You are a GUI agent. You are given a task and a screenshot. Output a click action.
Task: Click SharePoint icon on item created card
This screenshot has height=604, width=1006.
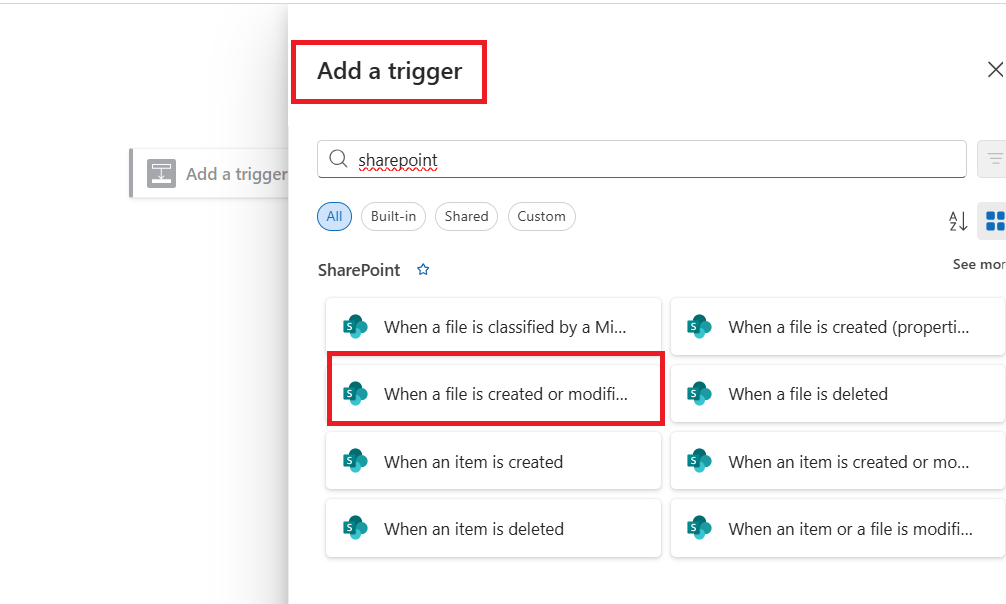click(x=355, y=461)
